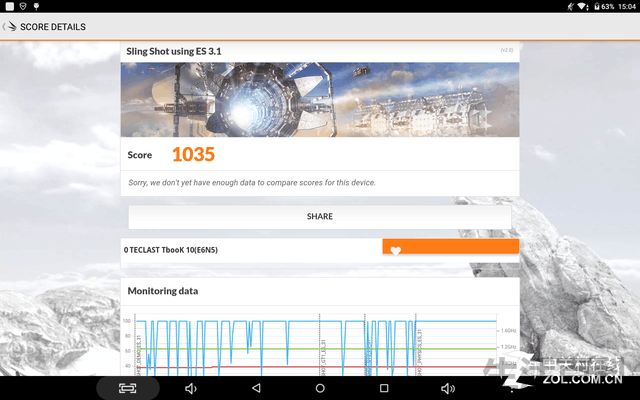The width and height of the screenshot is (640, 400).
Task: Tap the Sling Shot using ES 3.1 title
Action: (x=174, y=51)
